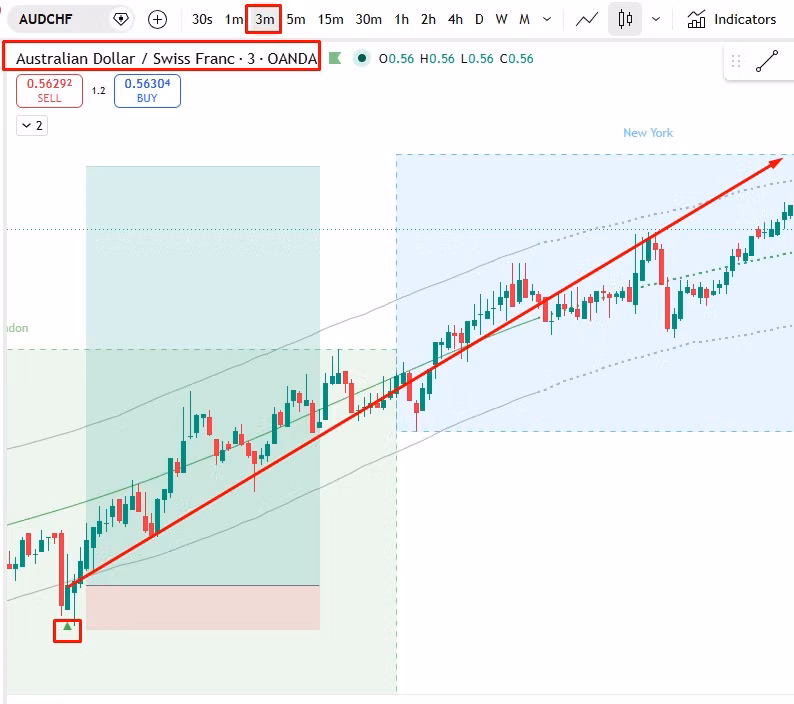
Task: Choose the 1h timeframe
Action: [x=402, y=19]
